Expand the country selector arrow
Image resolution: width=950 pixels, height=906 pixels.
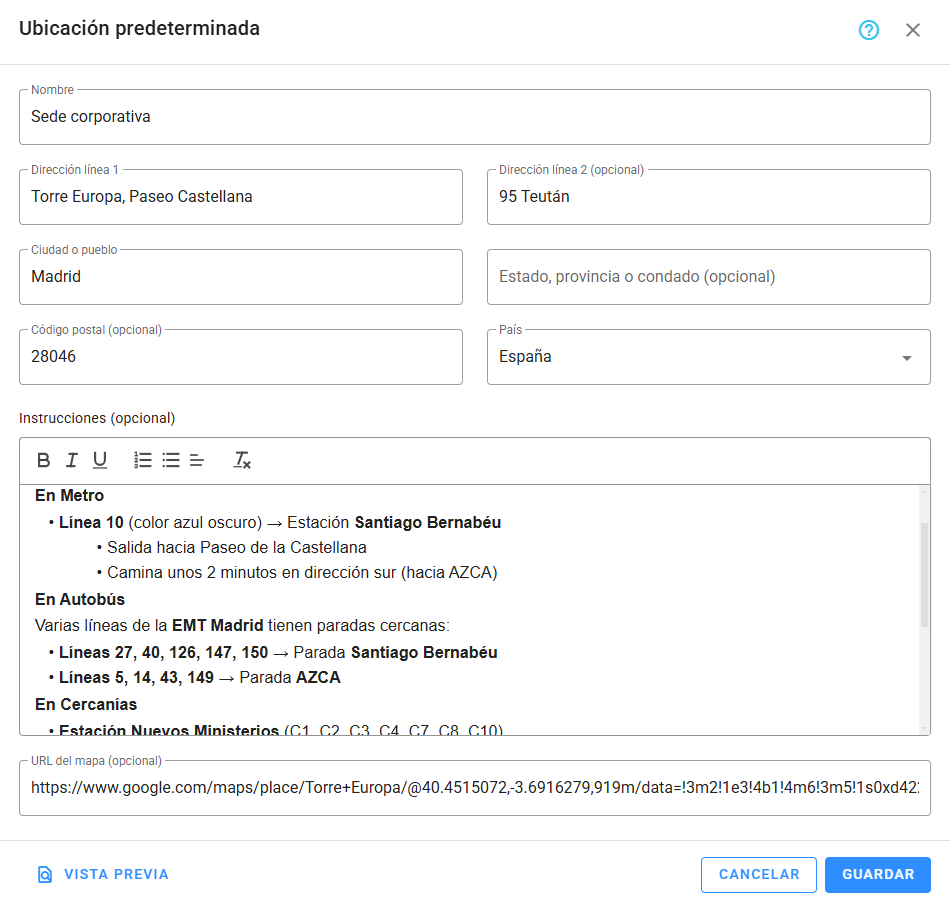907,357
